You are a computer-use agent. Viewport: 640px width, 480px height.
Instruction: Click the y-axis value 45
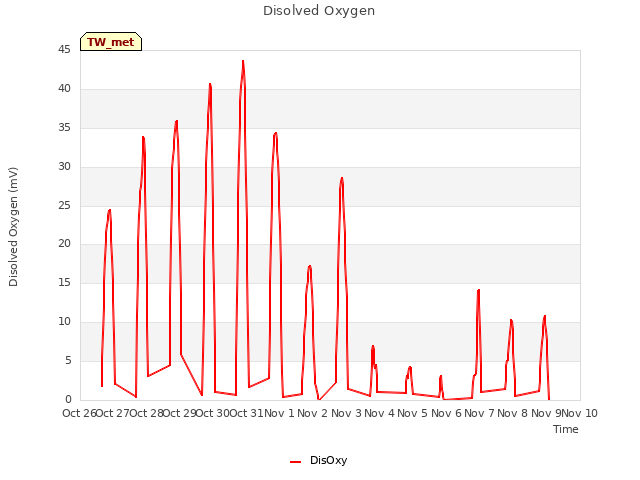tap(64, 49)
